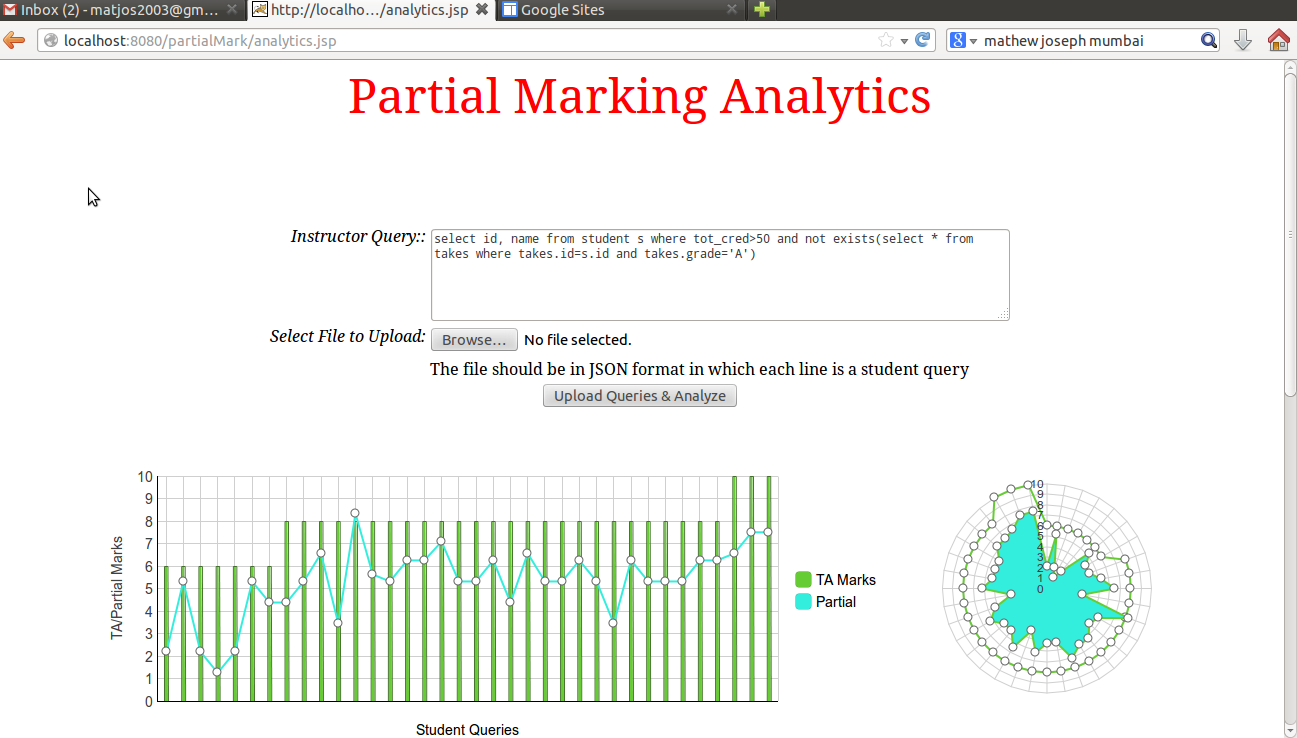
Task: Open the Downloads arrow icon
Action: 1243,40
